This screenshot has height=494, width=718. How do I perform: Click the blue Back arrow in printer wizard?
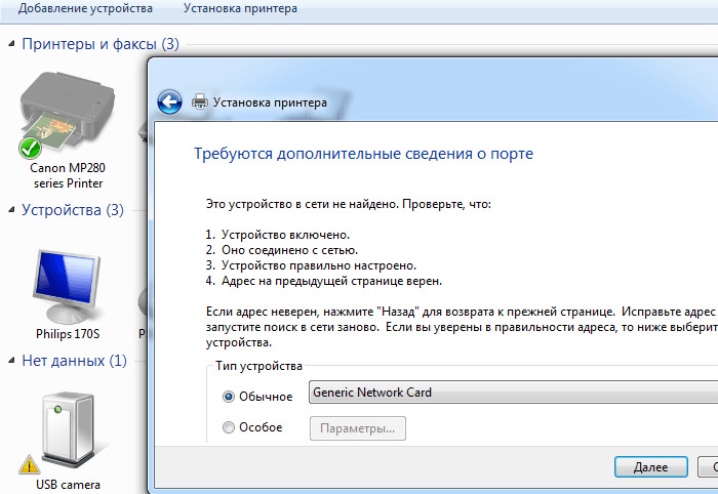pos(169,102)
